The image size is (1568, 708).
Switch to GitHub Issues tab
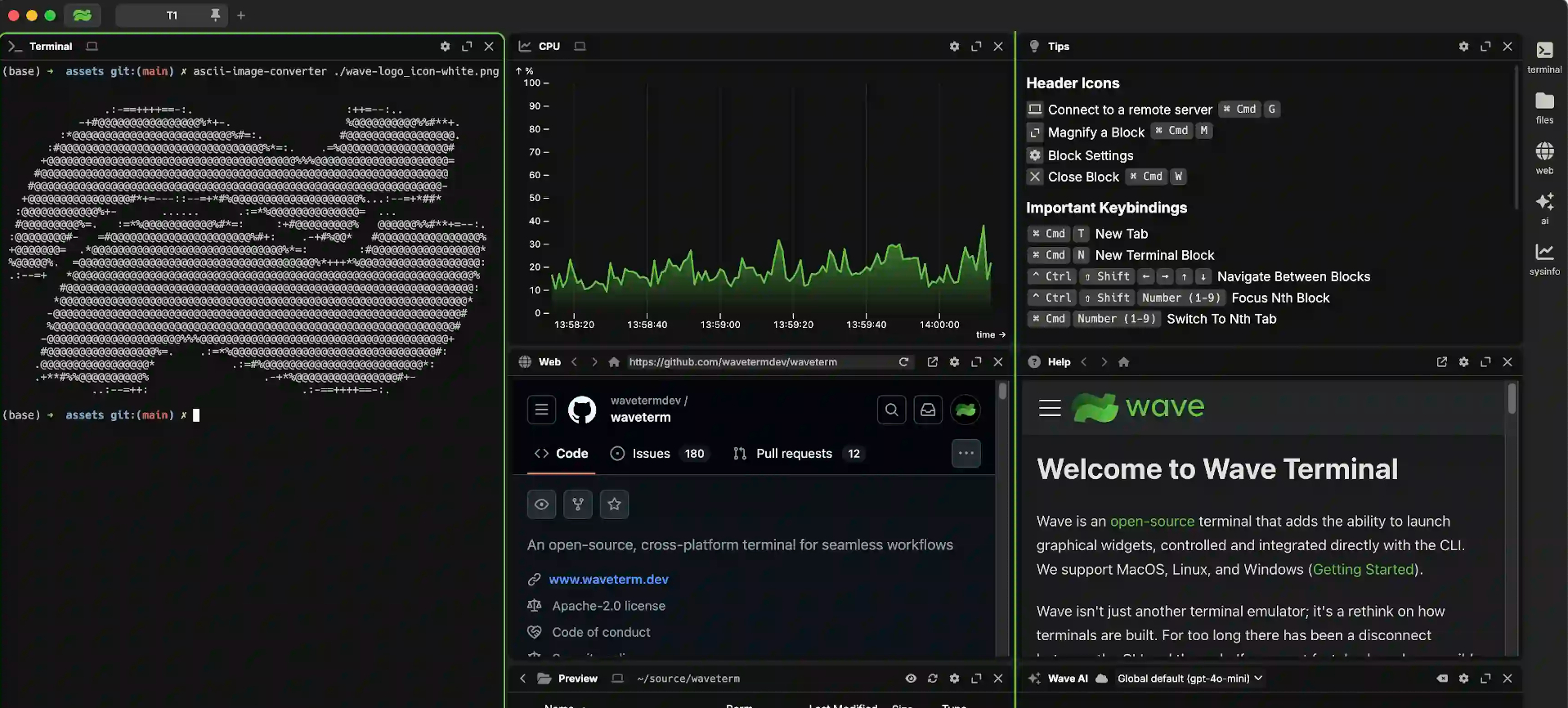point(659,454)
